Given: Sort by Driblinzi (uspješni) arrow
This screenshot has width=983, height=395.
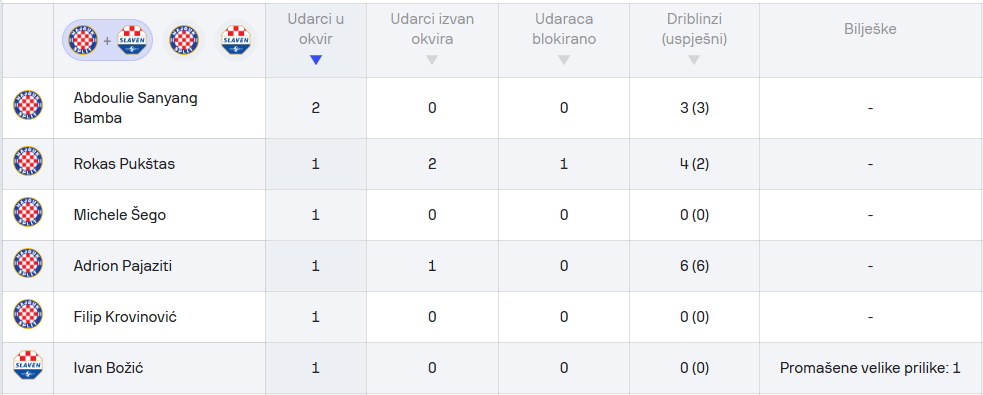Looking at the screenshot, I should (x=693, y=60).
